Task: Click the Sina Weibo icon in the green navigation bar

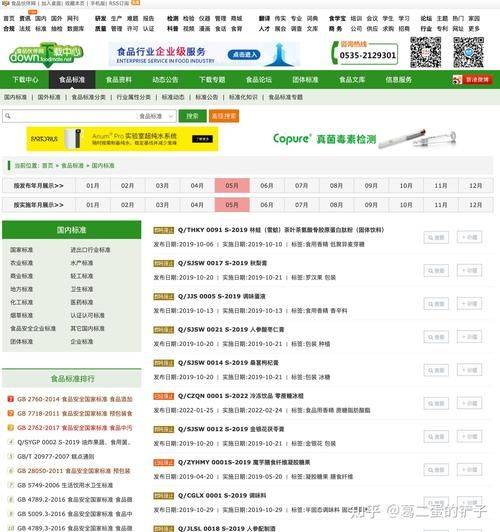Action: pos(457,80)
